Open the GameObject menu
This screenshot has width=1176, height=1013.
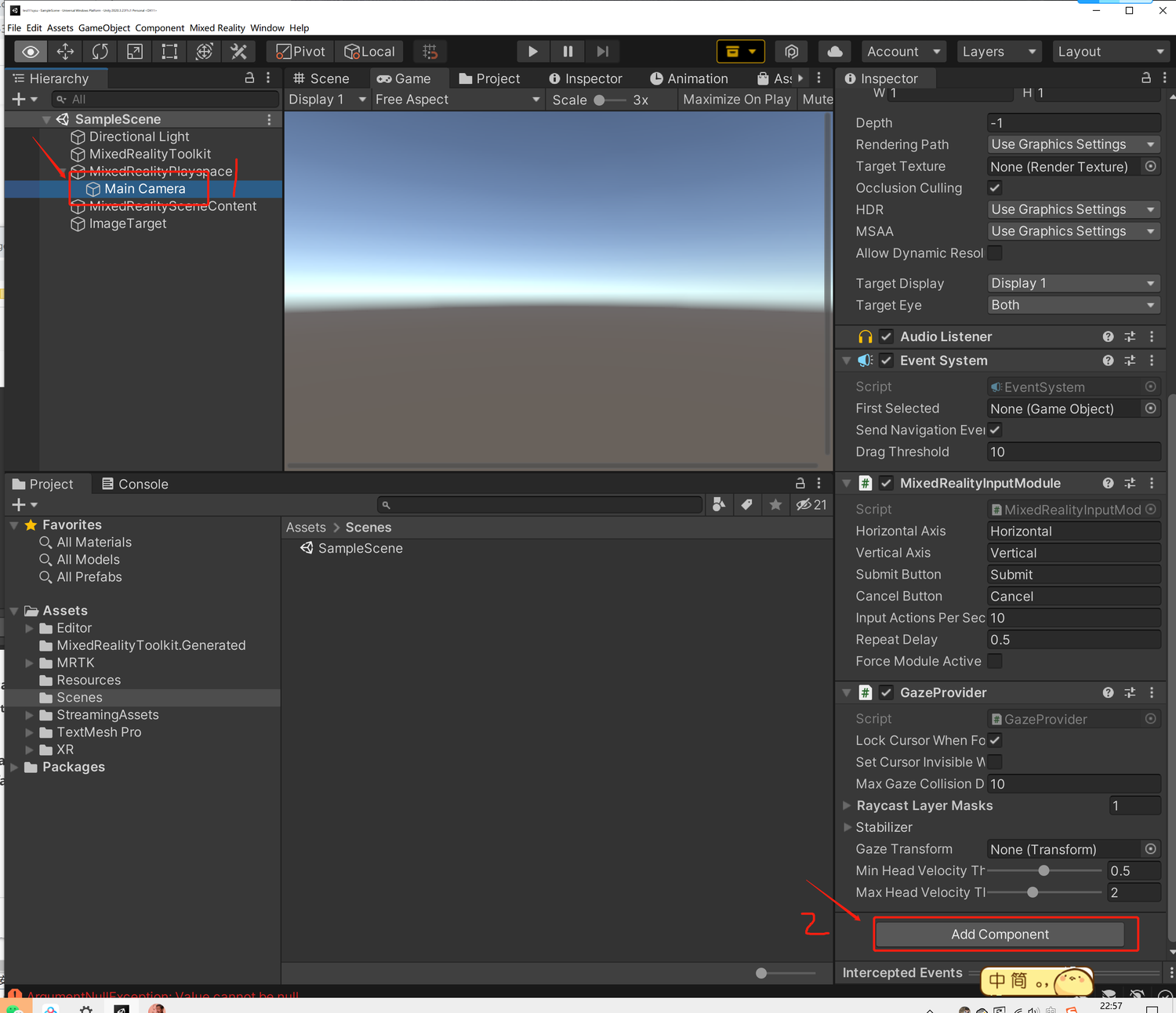[x=104, y=27]
